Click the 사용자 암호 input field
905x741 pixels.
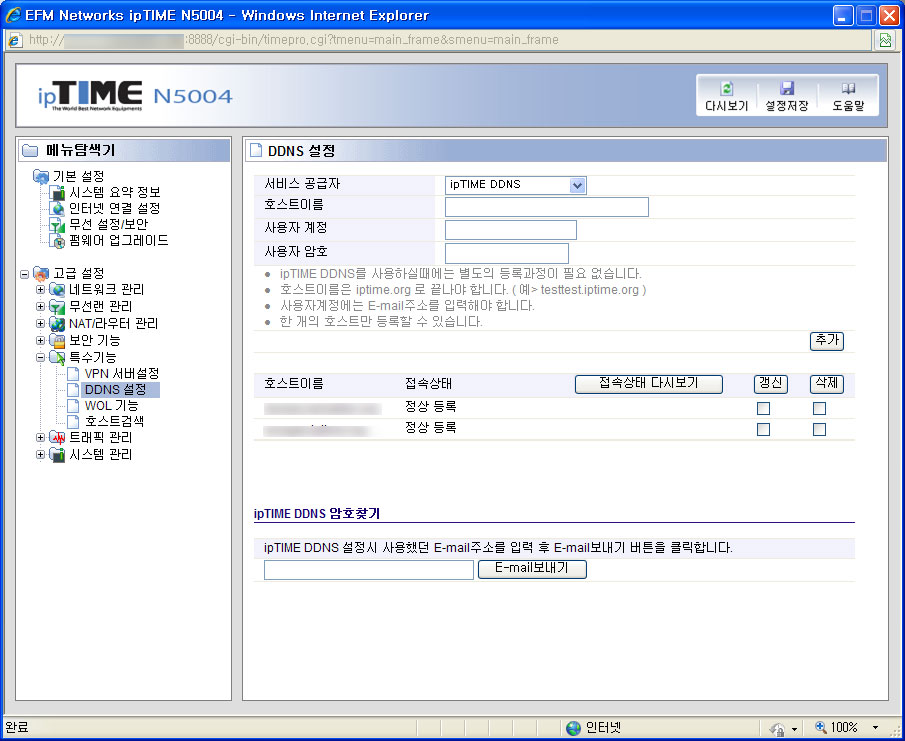tap(507, 253)
